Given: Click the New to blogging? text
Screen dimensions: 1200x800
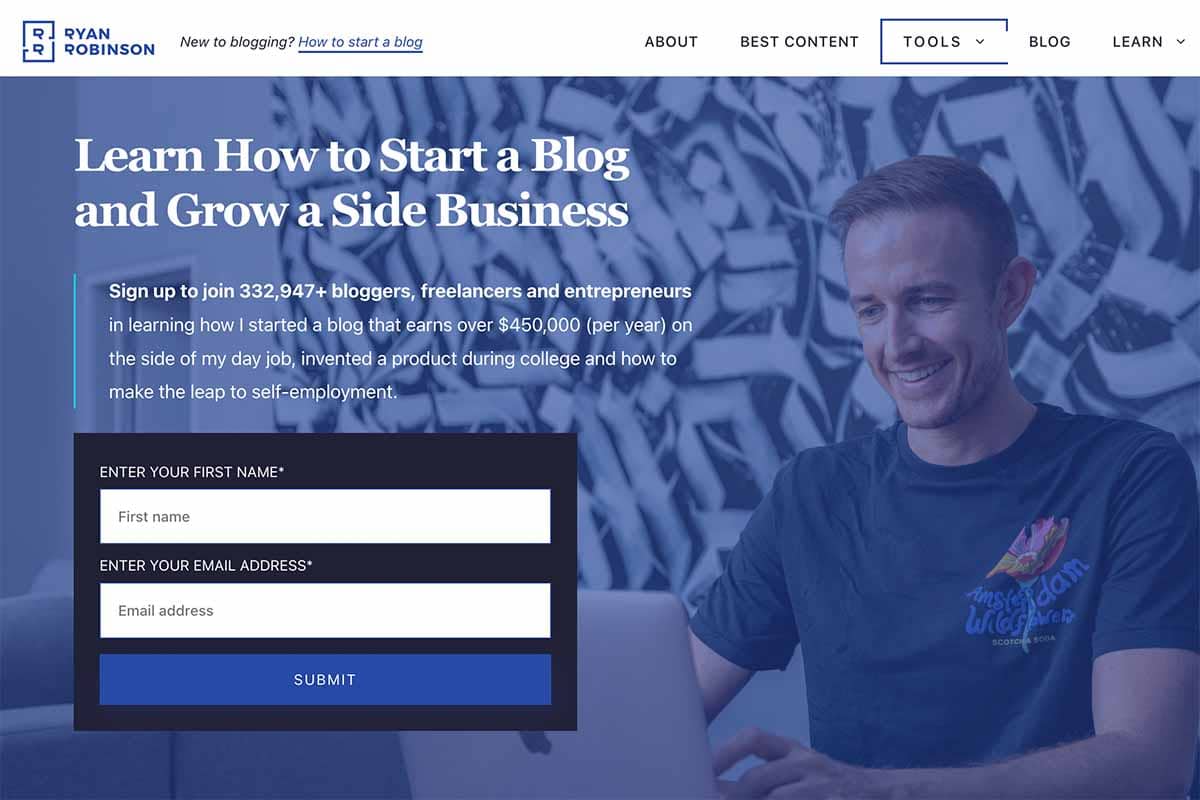Looking at the screenshot, I should pos(237,42).
